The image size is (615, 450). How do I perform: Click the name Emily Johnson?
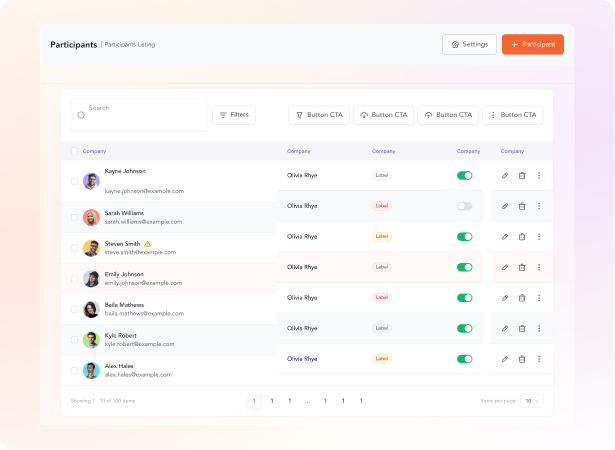click(x=124, y=274)
